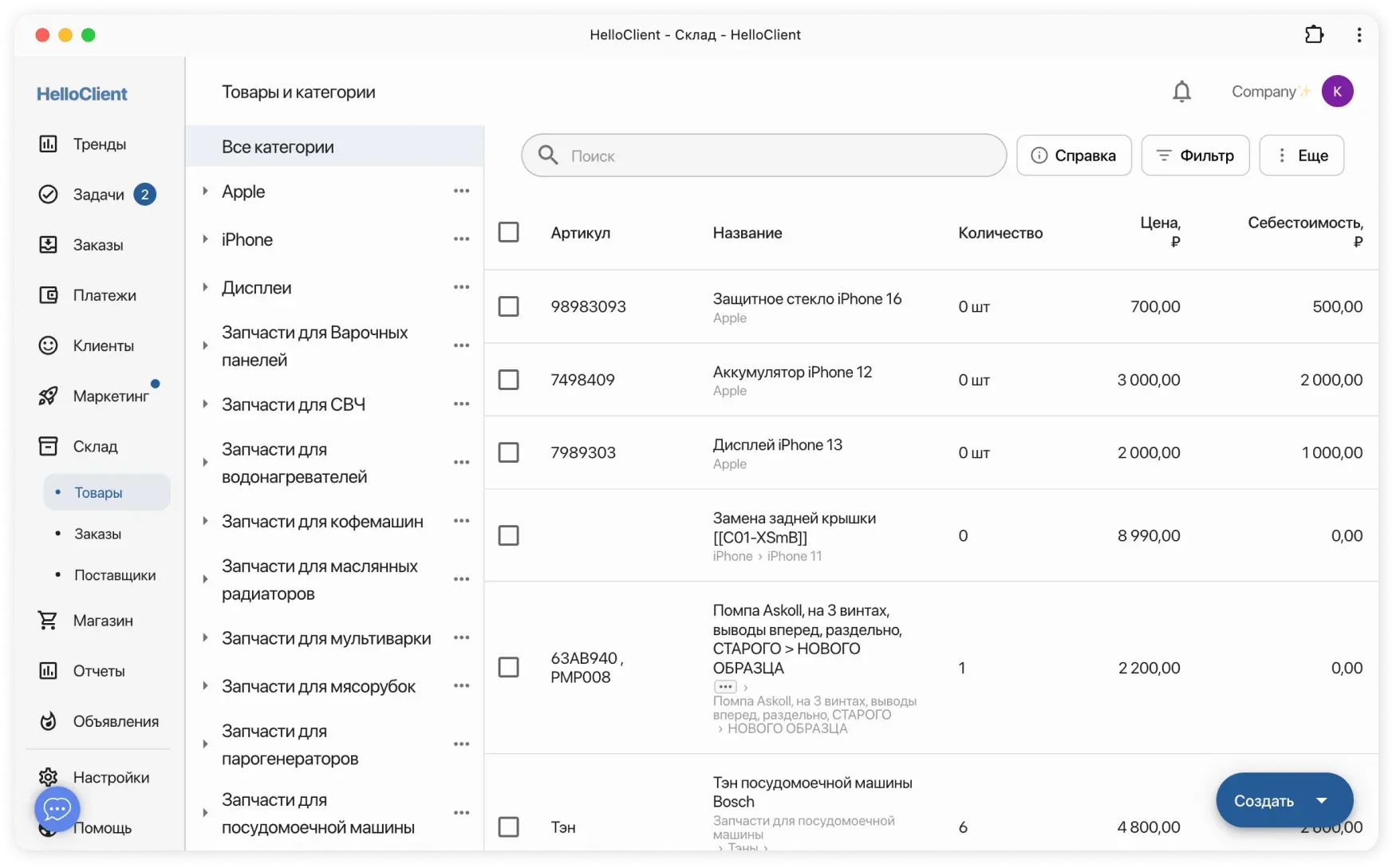Expand the iPhone category tree arrow
This screenshot has height=868, width=1396.
tap(205, 239)
